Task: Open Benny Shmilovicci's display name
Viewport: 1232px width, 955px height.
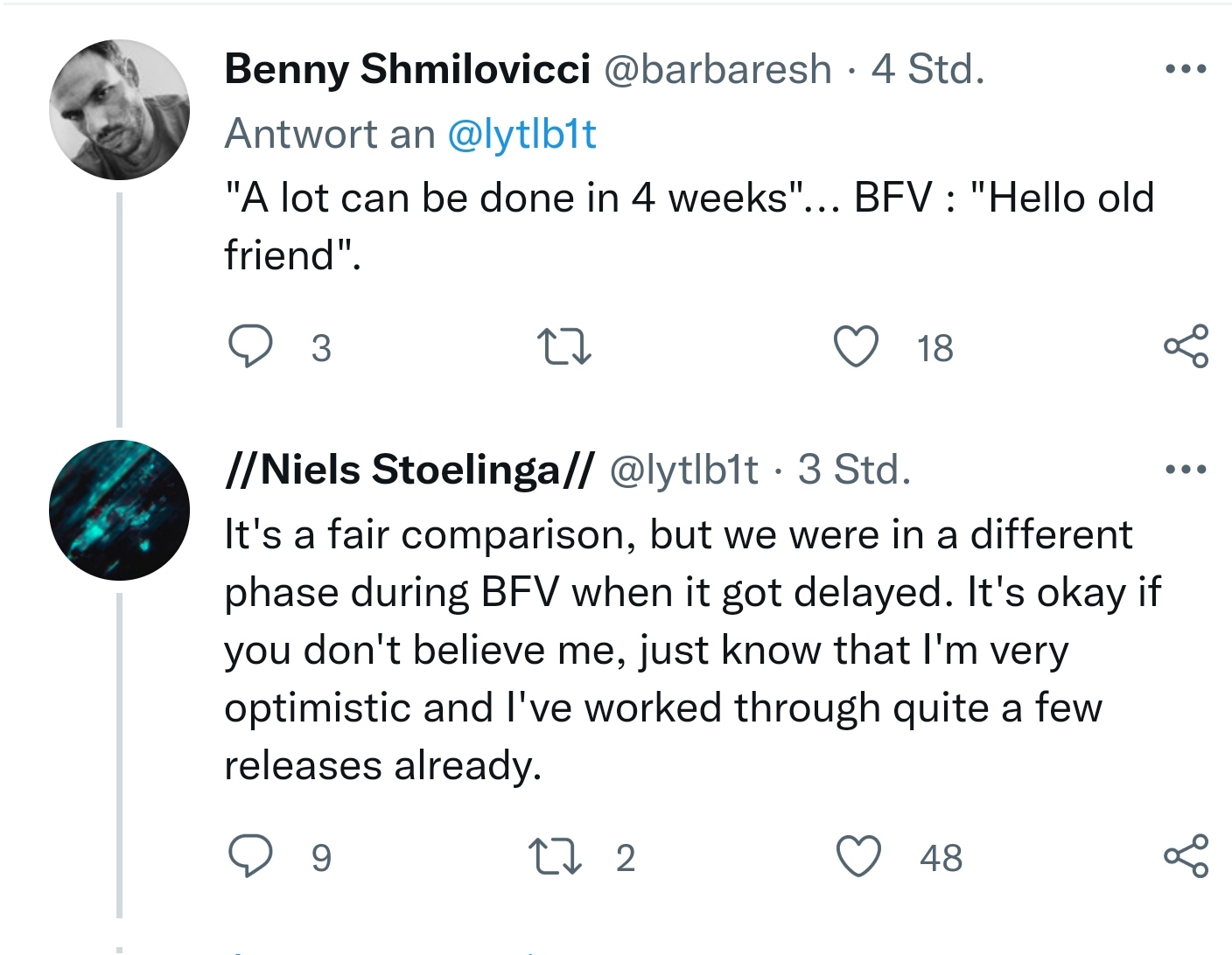Action: pyautogui.click(x=407, y=69)
